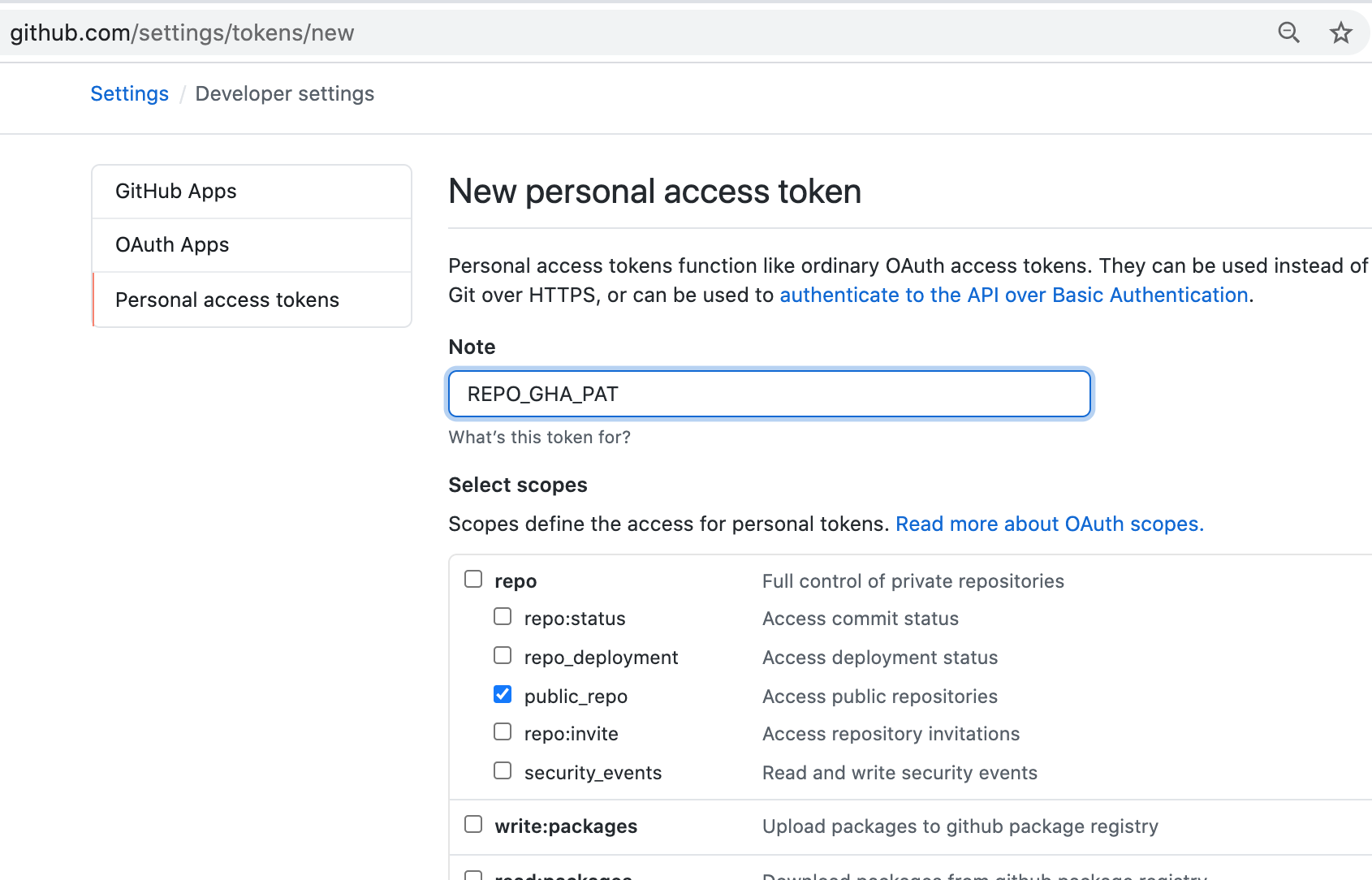This screenshot has width=1372, height=880.
Task: Enable the write:packages scope checkbox
Action: click(473, 825)
